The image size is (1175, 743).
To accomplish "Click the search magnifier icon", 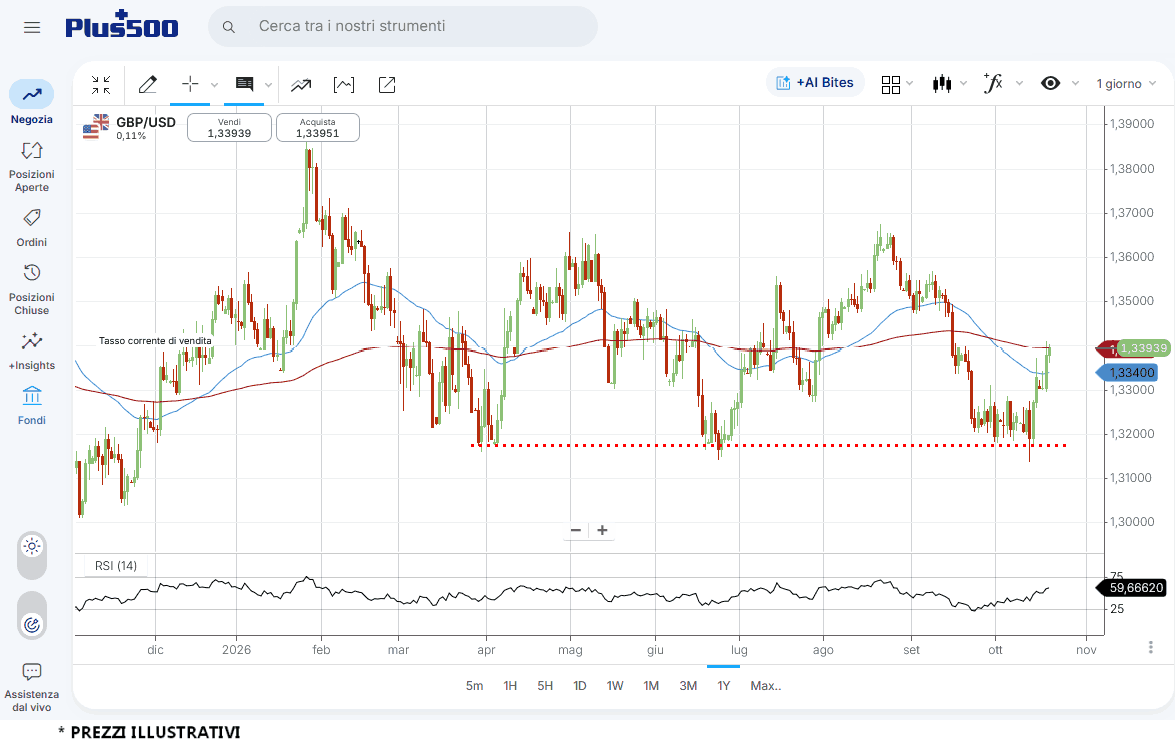I will [229, 27].
